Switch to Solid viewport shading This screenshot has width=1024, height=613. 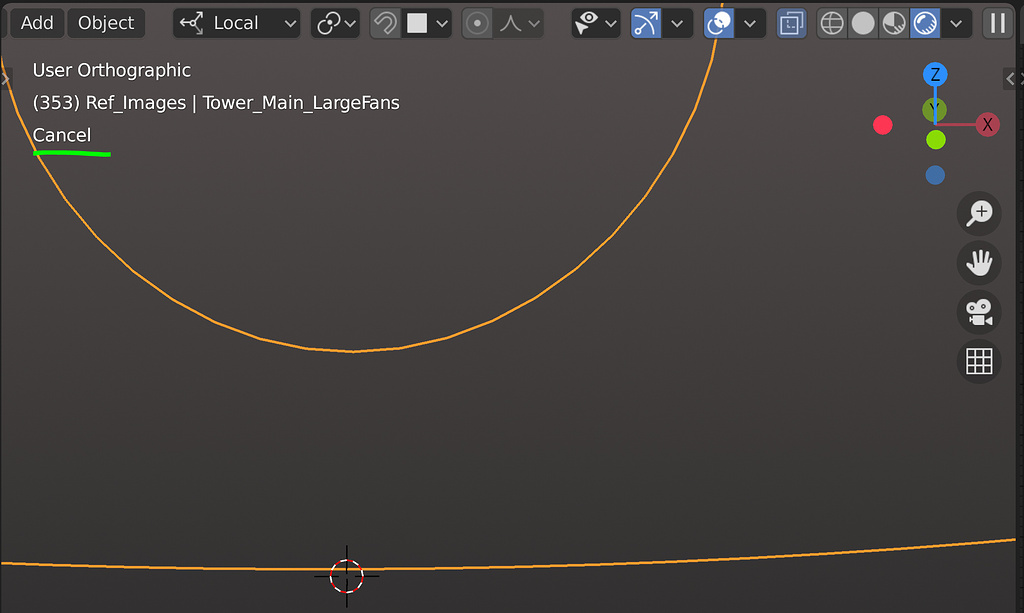tap(863, 24)
